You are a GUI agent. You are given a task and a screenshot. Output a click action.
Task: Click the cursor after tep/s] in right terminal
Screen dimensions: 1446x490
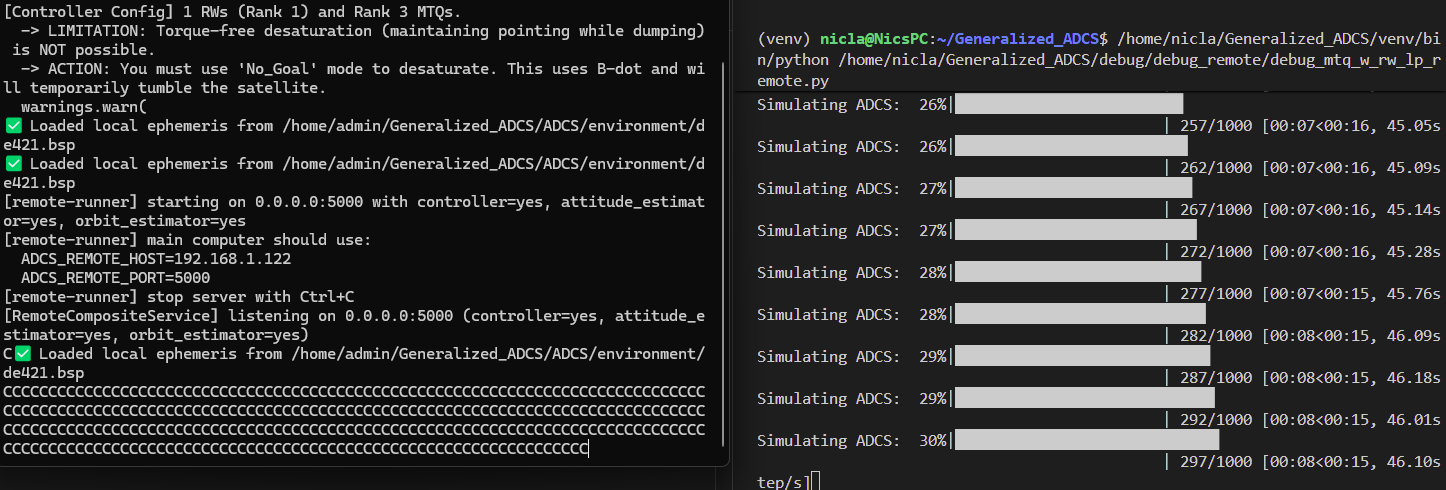pyautogui.click(x=817, y=482)
